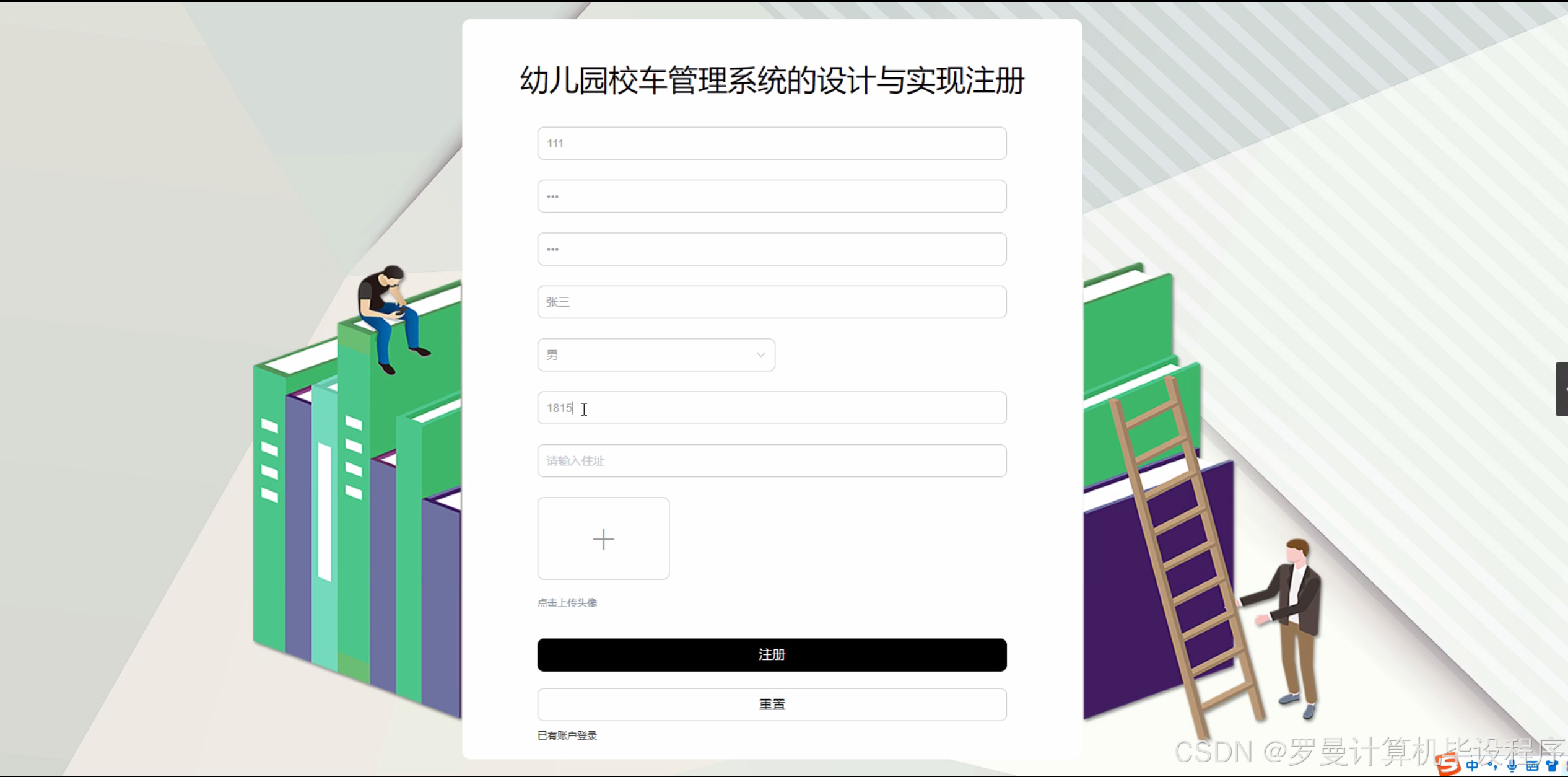The width and height of the screenshot is (1568, 777).
Task: Click the black 注册 register button
Action: coord(772,655)
